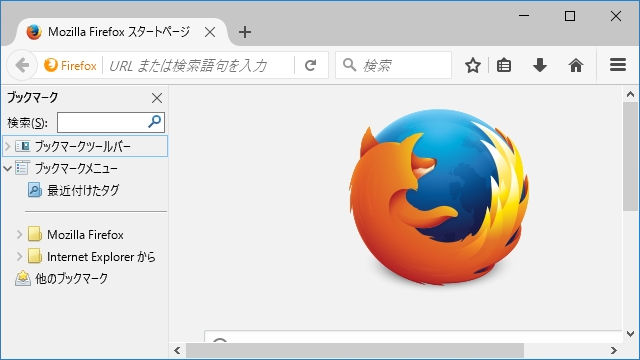
Task: Open the downloads arrow button
Action: click(540, 65)
